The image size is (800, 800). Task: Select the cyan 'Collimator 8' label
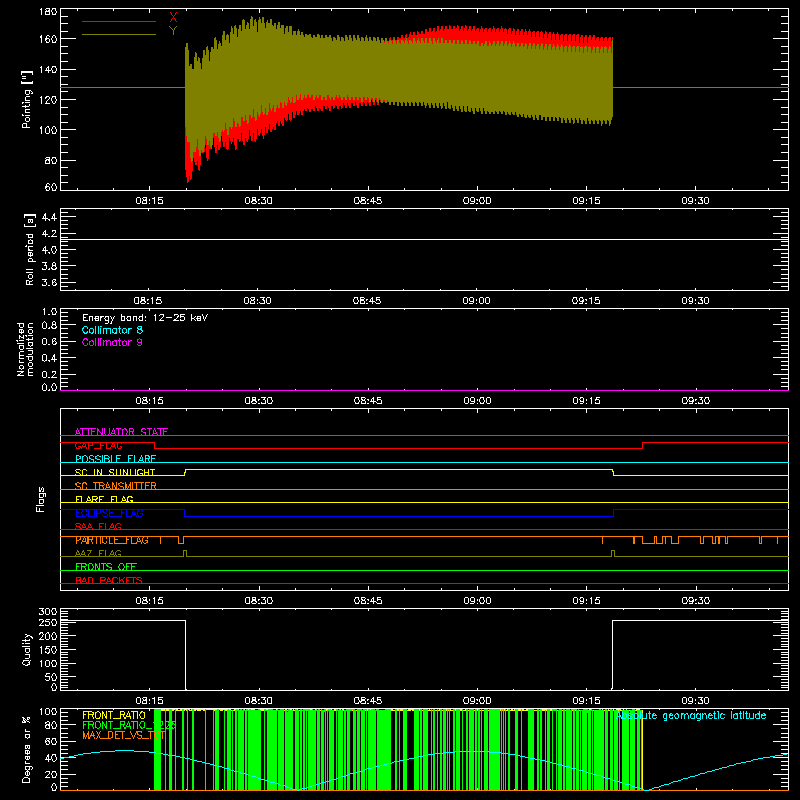coord(112,330)
